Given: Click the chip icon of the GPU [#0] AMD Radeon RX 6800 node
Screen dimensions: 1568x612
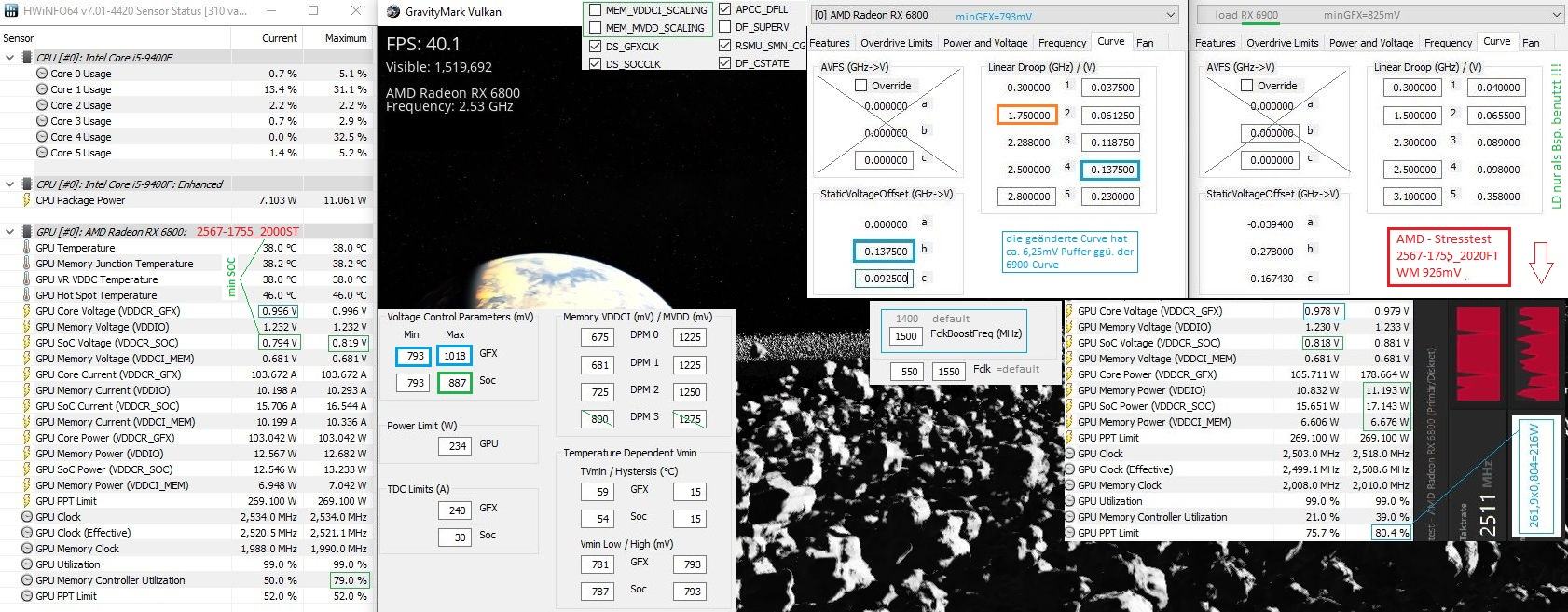Looking at the screenshot, I should tap(27, 232).
